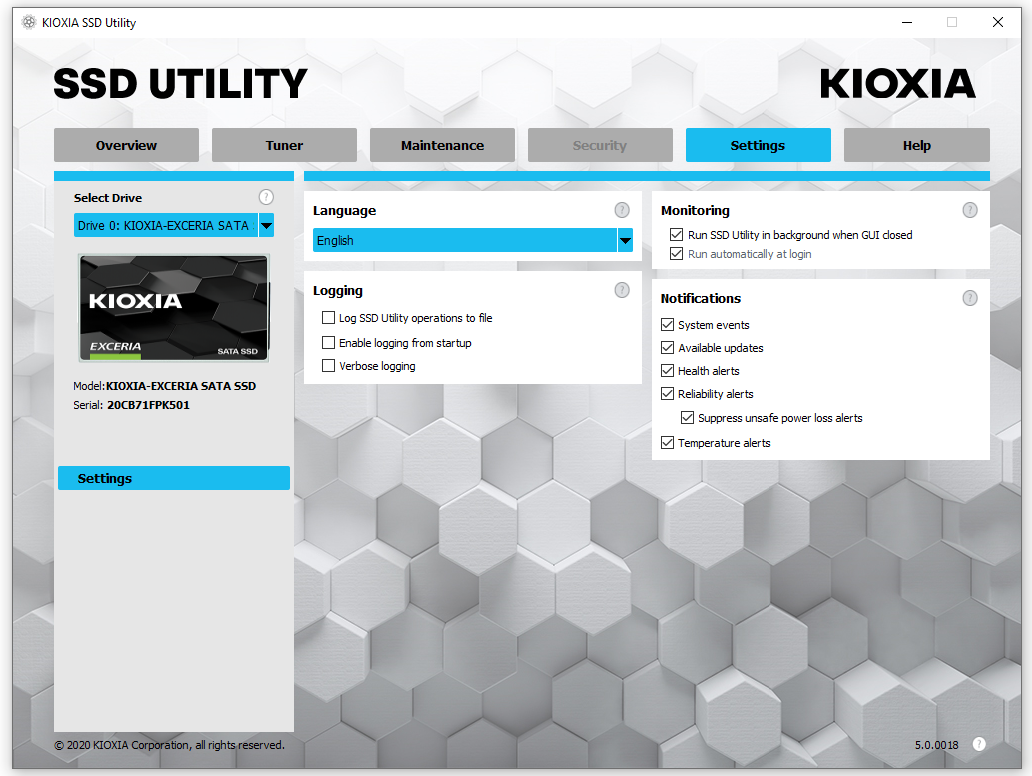
Task: Expand the Language dropdown arrow
Action: tap(625, 240)
